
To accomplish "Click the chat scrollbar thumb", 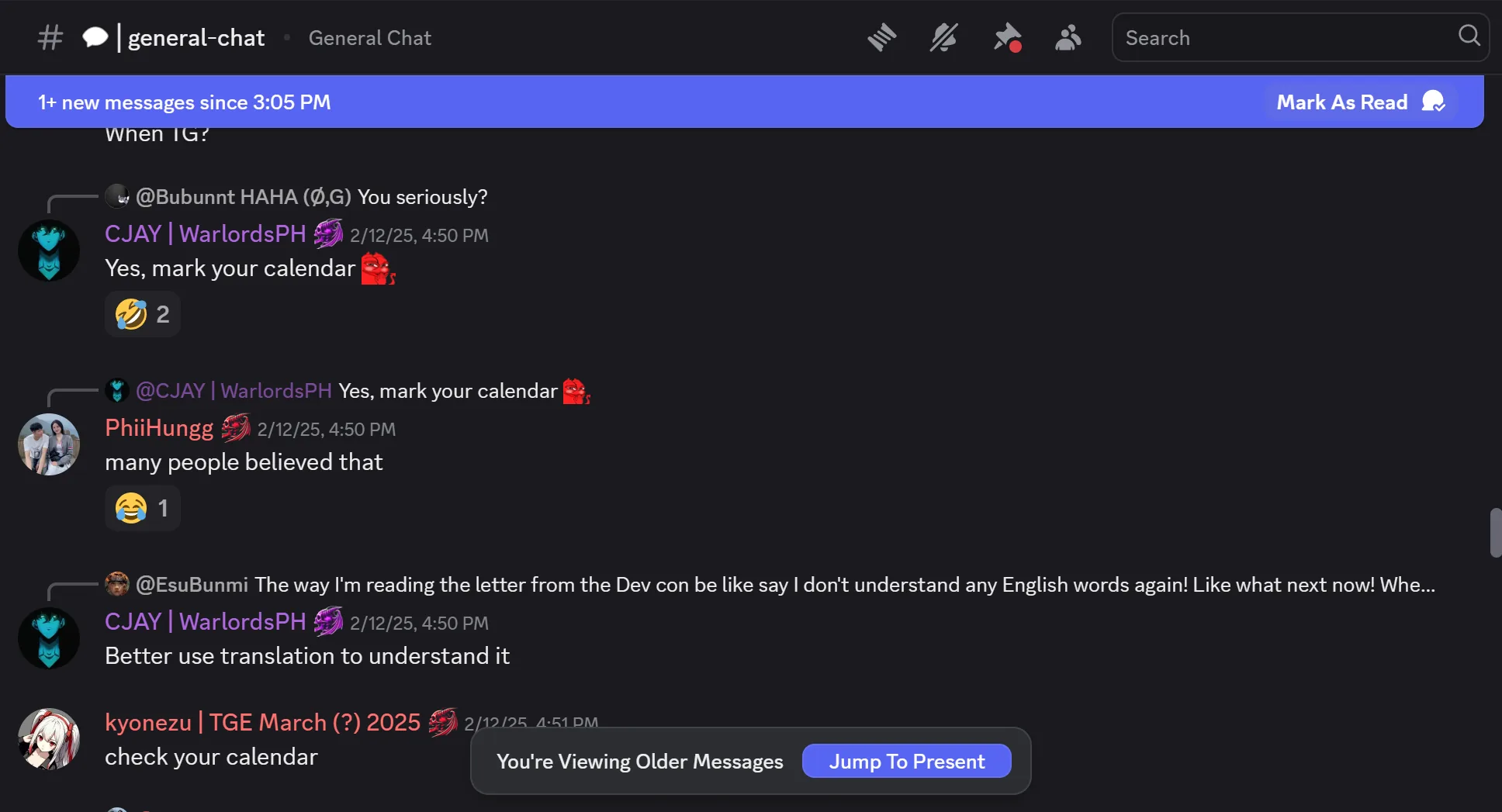I will (x=1495, y=532).
